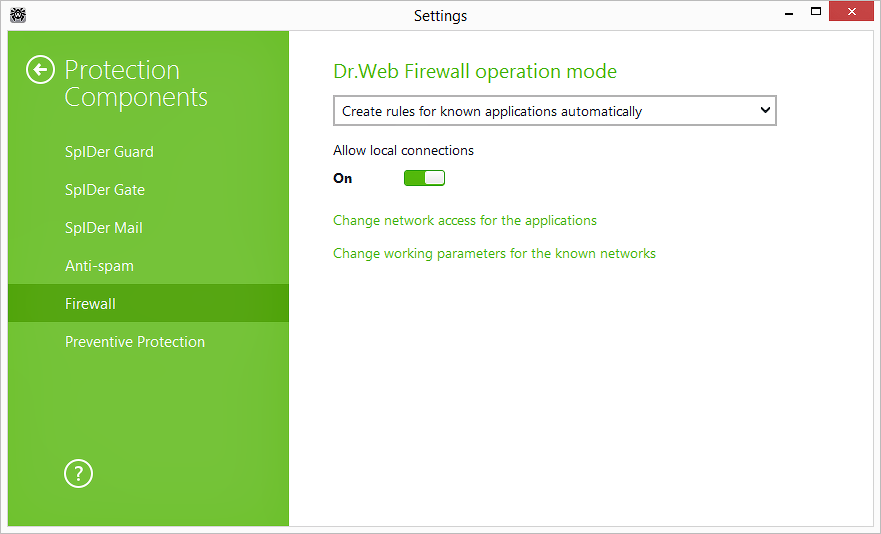
Task: Switch to SpIDer Gate settings
Action: coord(105,190)
